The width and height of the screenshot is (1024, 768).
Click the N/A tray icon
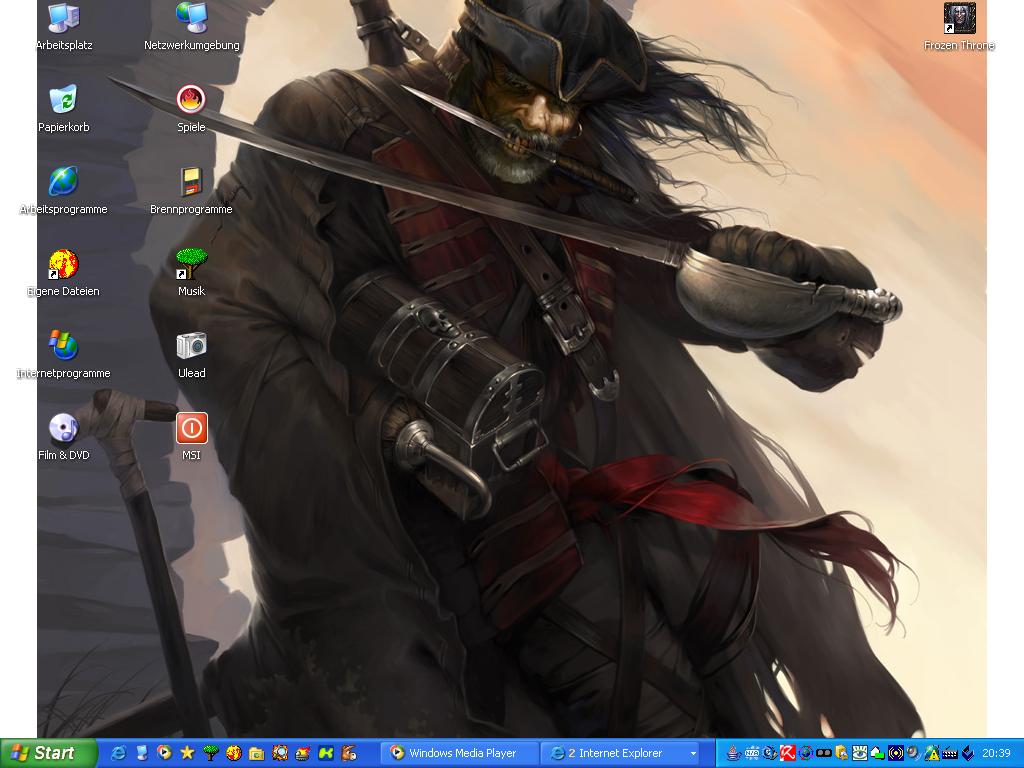click(x=752, y=753)
